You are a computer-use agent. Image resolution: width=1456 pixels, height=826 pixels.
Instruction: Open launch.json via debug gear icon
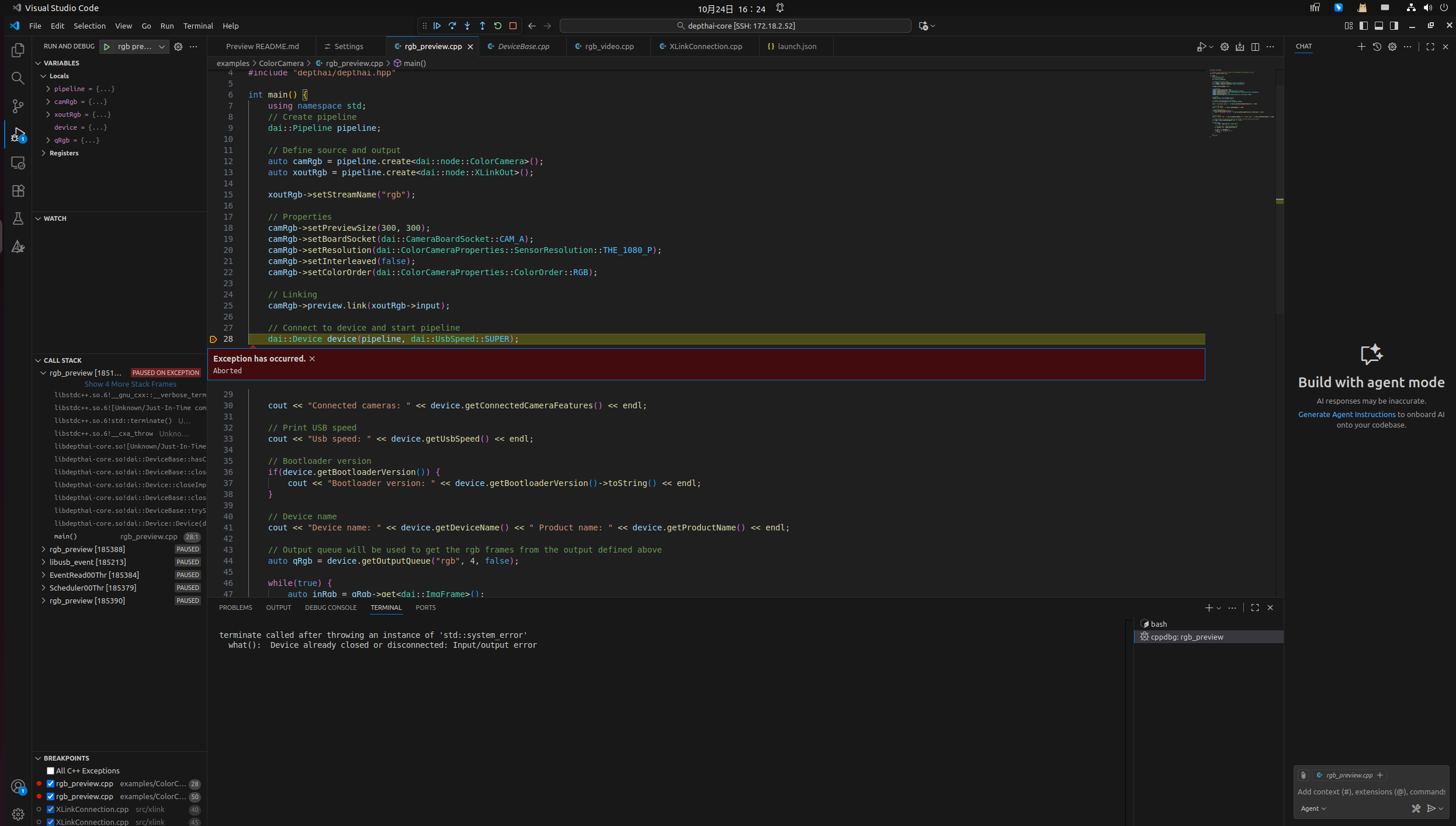(178, 47)
